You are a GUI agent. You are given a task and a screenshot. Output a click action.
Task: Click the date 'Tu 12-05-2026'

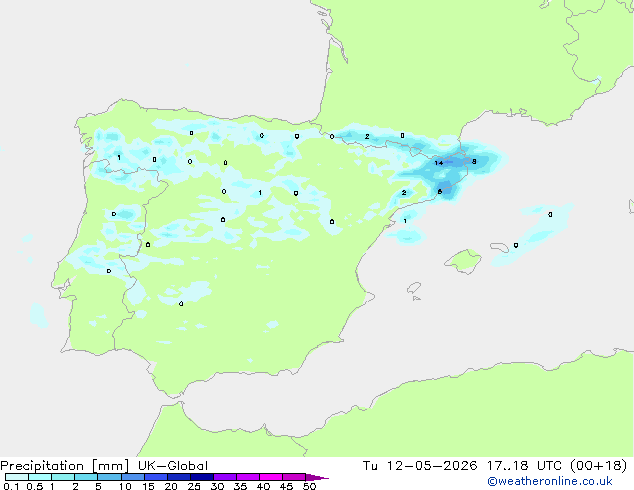point(420,466)
